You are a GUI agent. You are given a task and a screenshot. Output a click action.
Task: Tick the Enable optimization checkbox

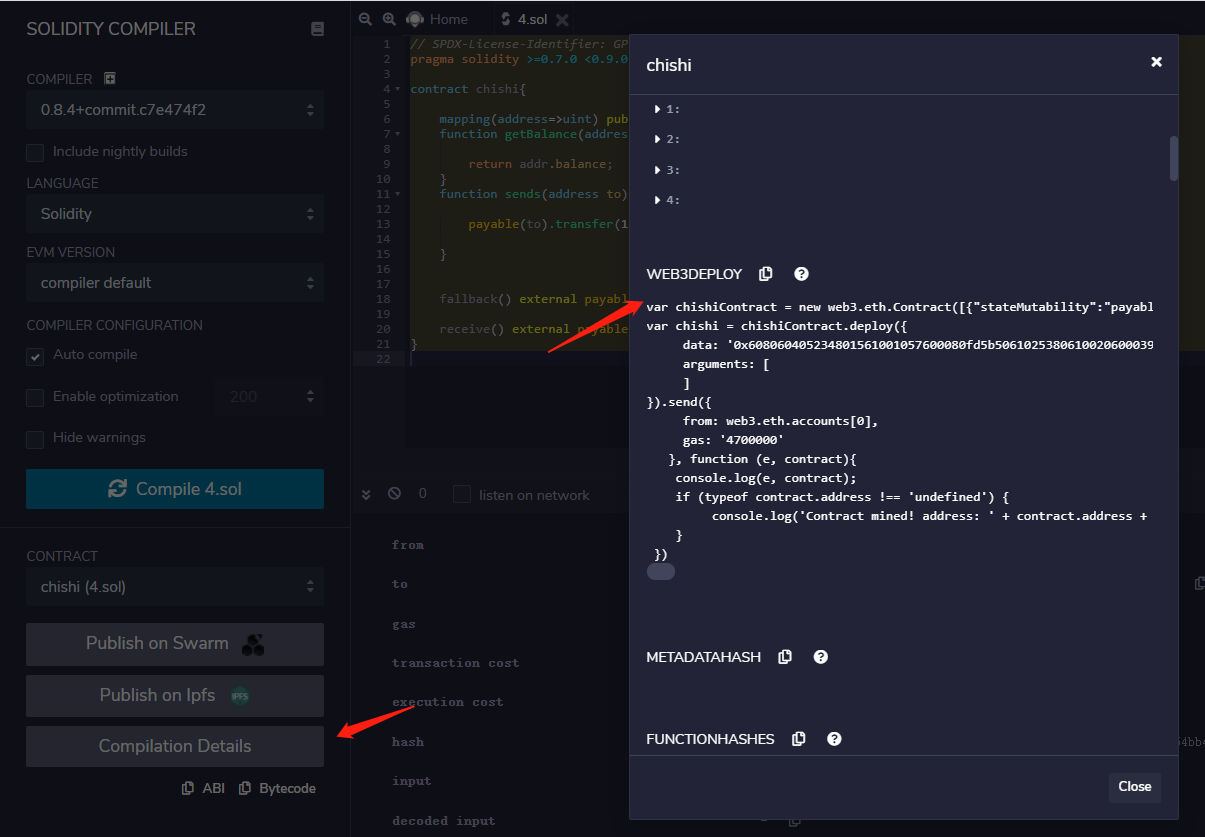click(x=35, y=397)
